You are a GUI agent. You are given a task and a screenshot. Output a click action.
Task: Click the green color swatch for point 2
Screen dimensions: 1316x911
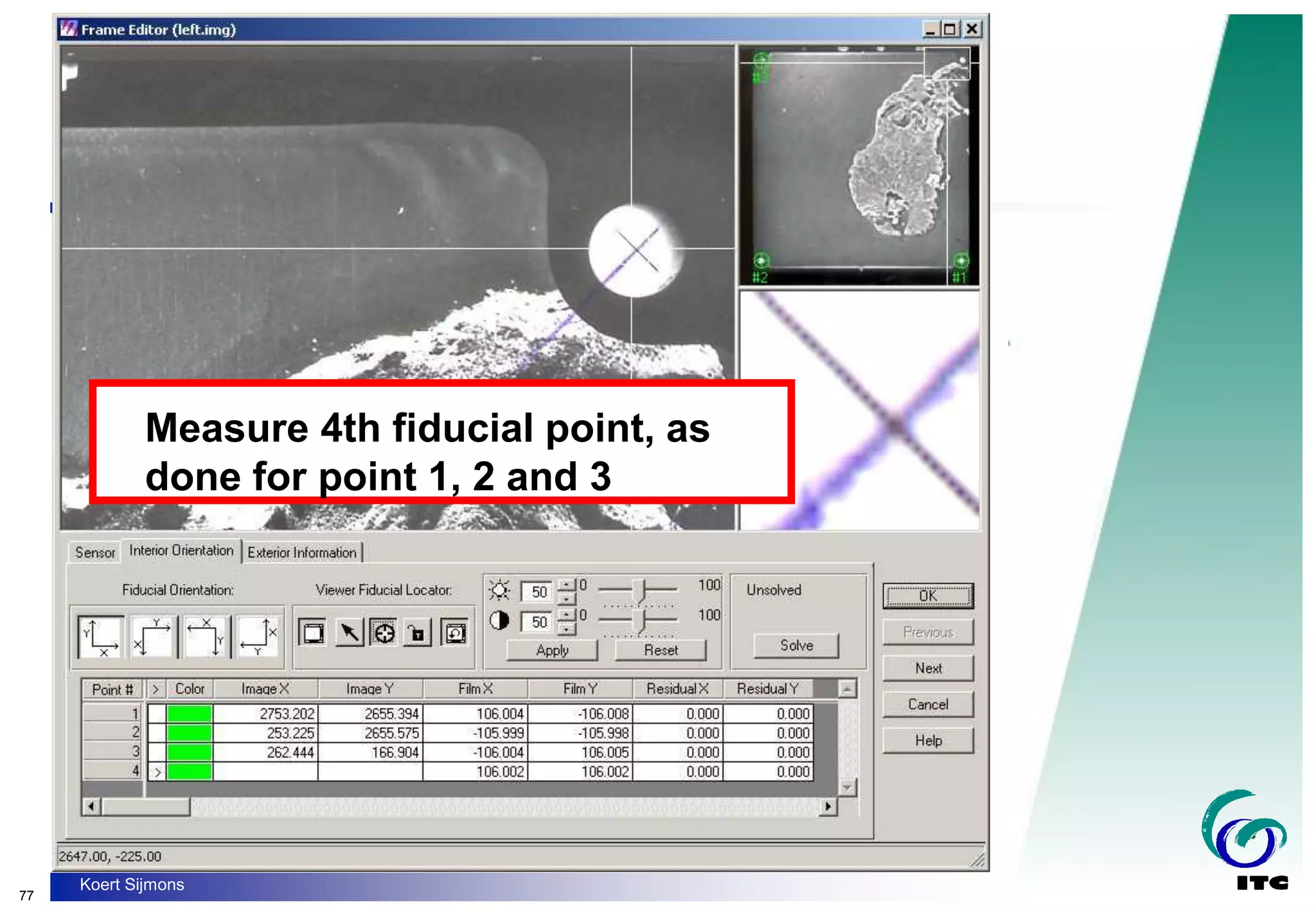point(190,733)
